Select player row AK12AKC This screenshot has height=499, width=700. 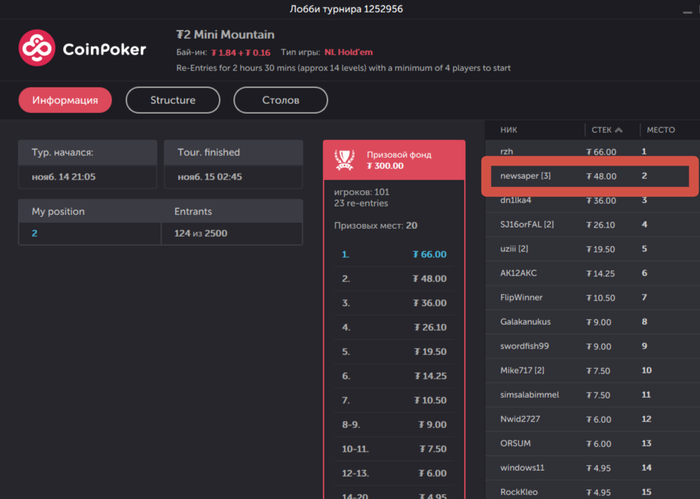pos(592,273)
